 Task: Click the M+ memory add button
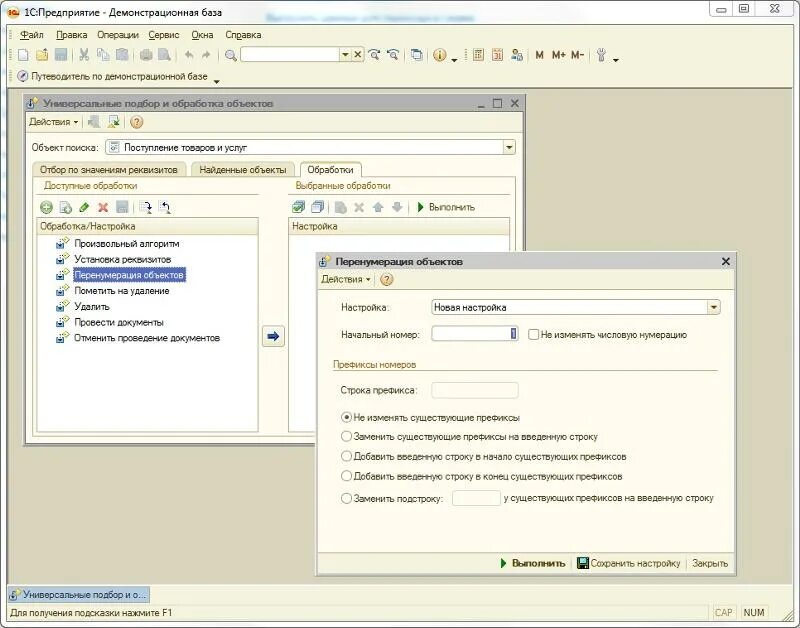coord(559,55)
